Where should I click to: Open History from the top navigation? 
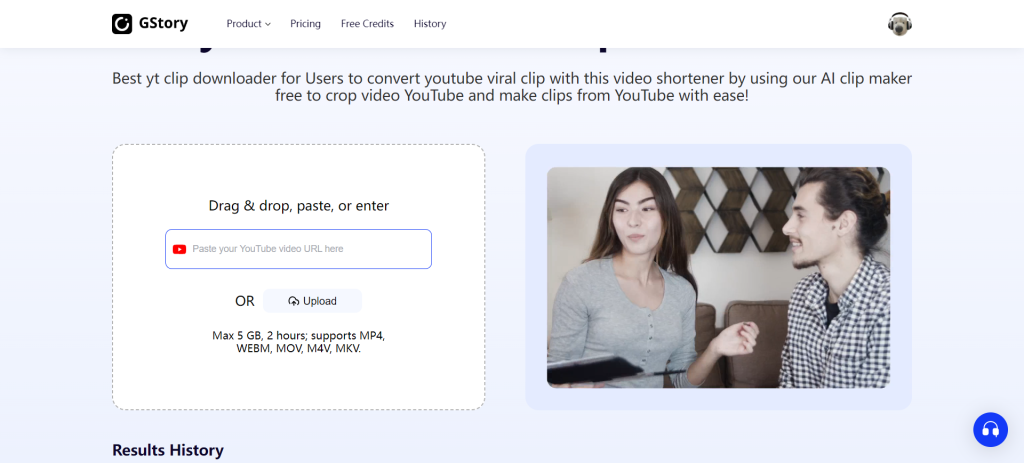coord(430,24)
